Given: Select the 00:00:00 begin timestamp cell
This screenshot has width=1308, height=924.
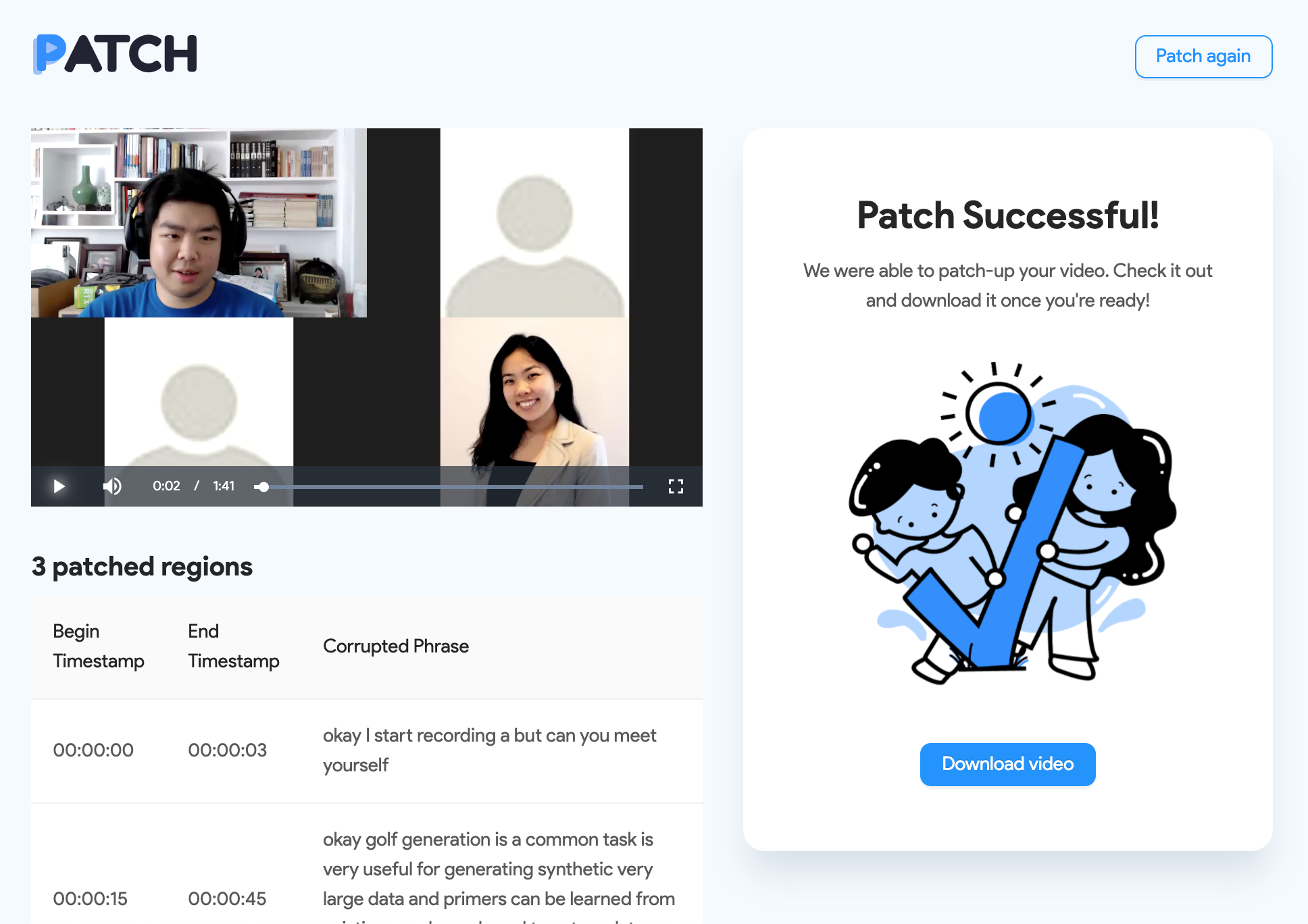Looking at the screenshot, I should pyautogui.click(x=93, y=750).
